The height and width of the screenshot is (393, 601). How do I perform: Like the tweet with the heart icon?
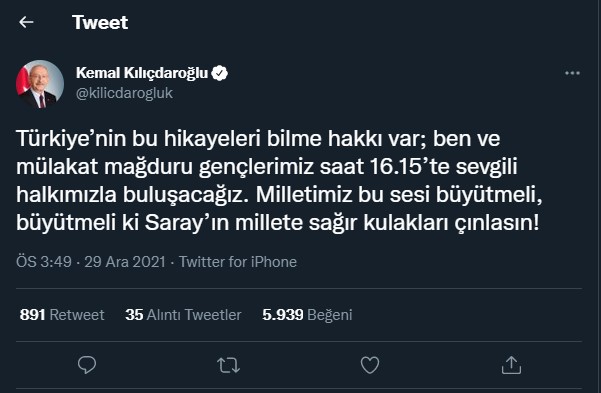tap(370, 365)
